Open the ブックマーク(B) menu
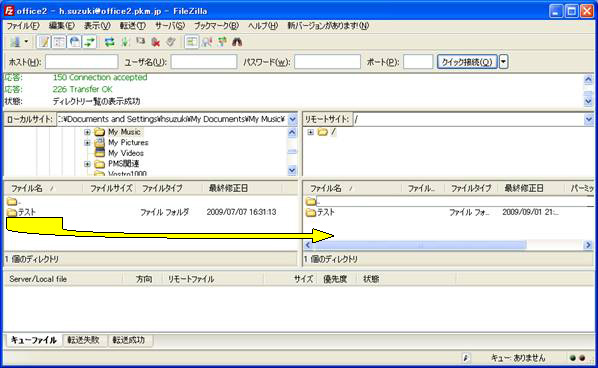This screenshot has width=598, height=368. point(216,26)
